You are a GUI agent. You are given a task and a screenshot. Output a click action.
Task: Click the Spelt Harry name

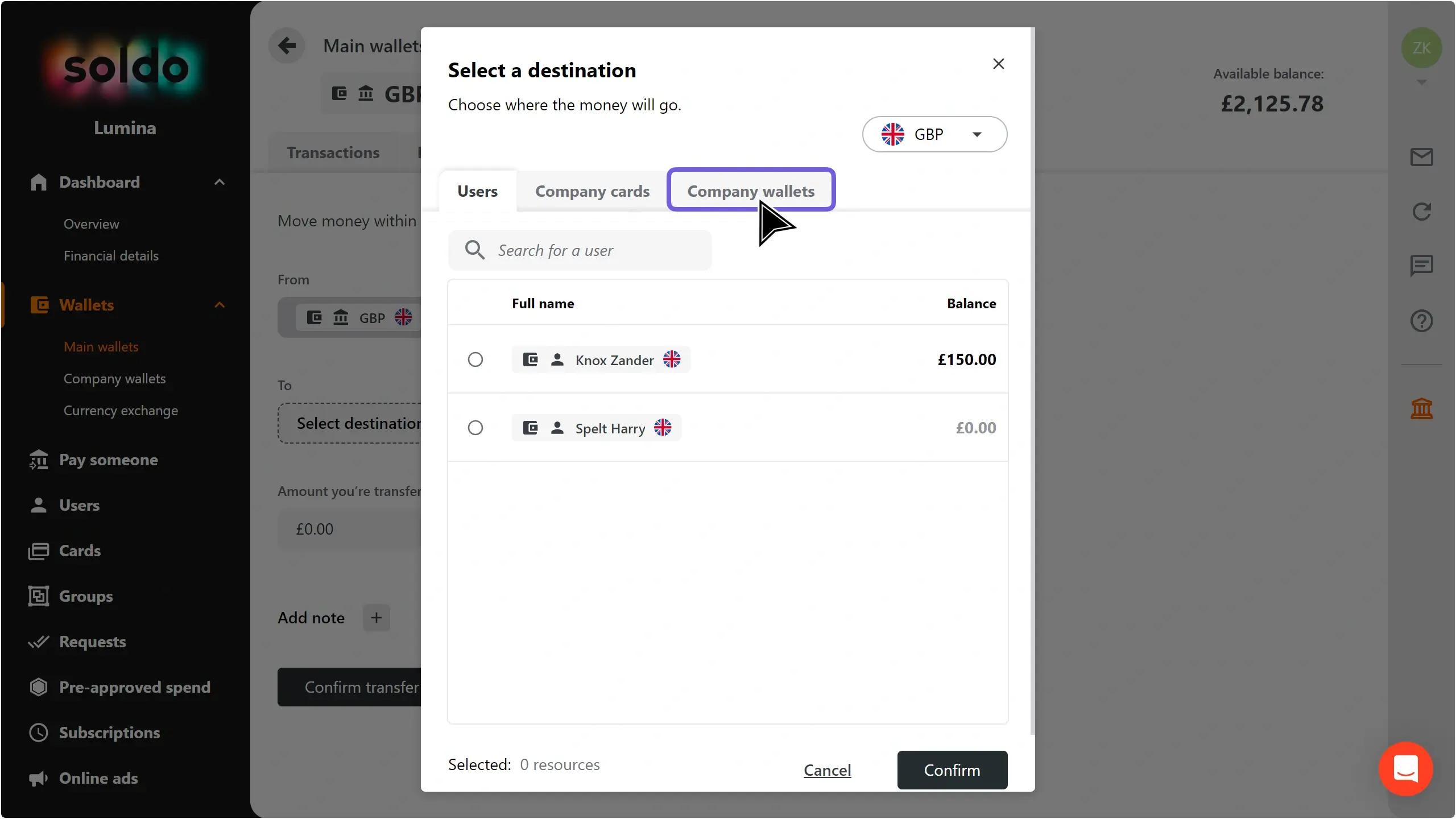(x=610, y=428)
